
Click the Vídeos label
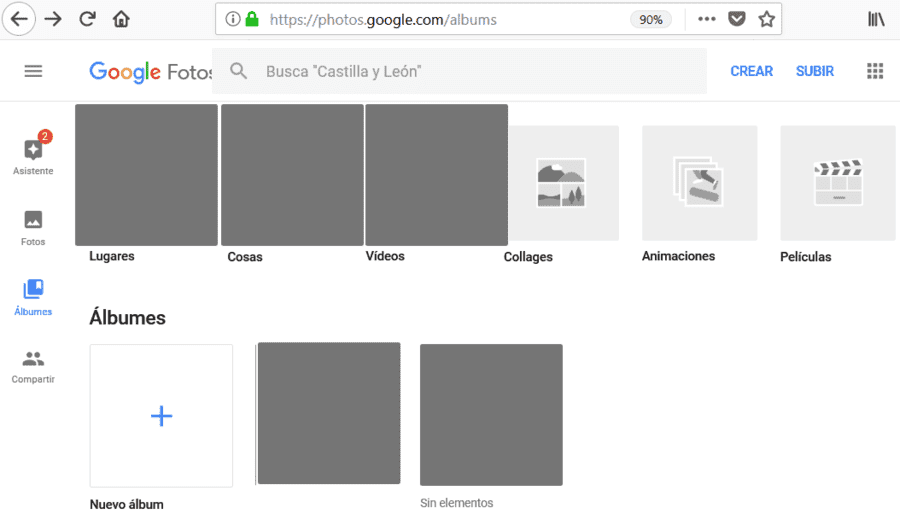pos(385,256)
